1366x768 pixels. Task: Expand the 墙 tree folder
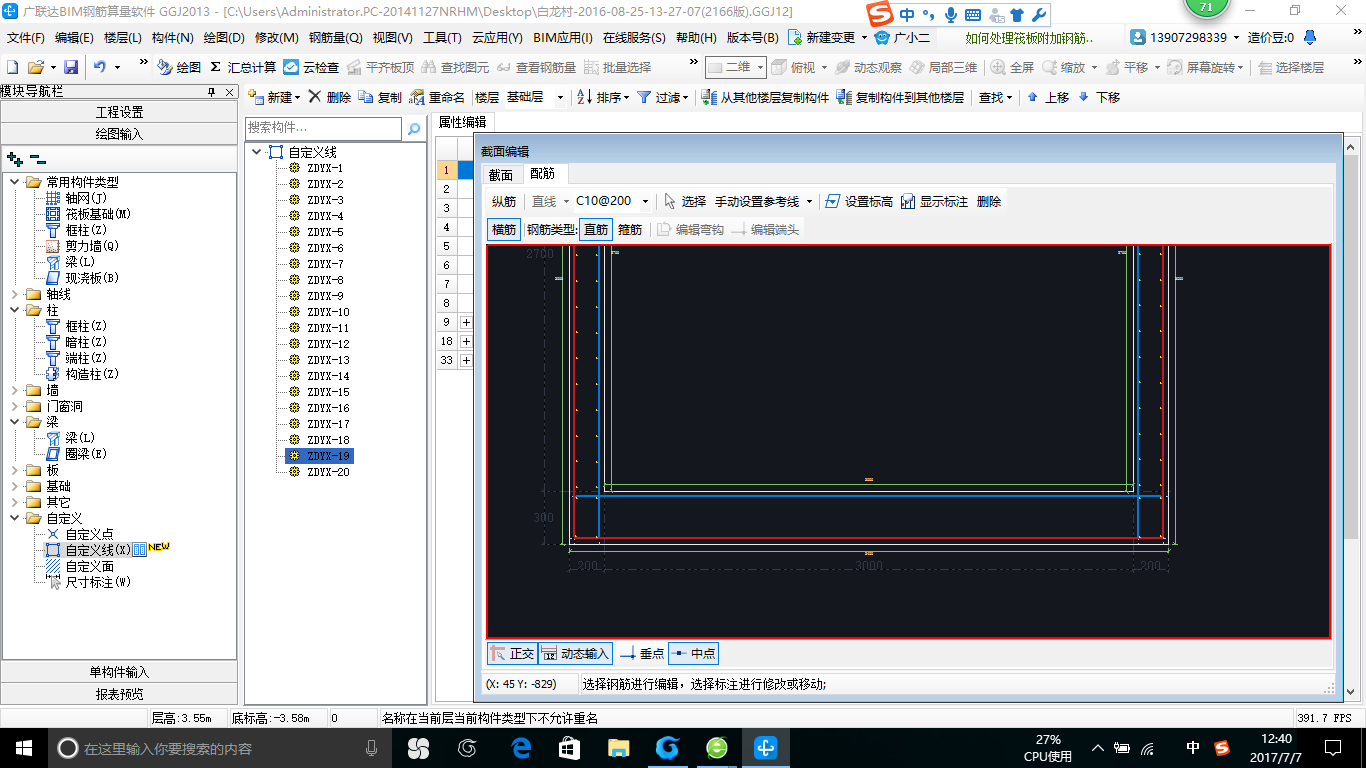[14, 390]
